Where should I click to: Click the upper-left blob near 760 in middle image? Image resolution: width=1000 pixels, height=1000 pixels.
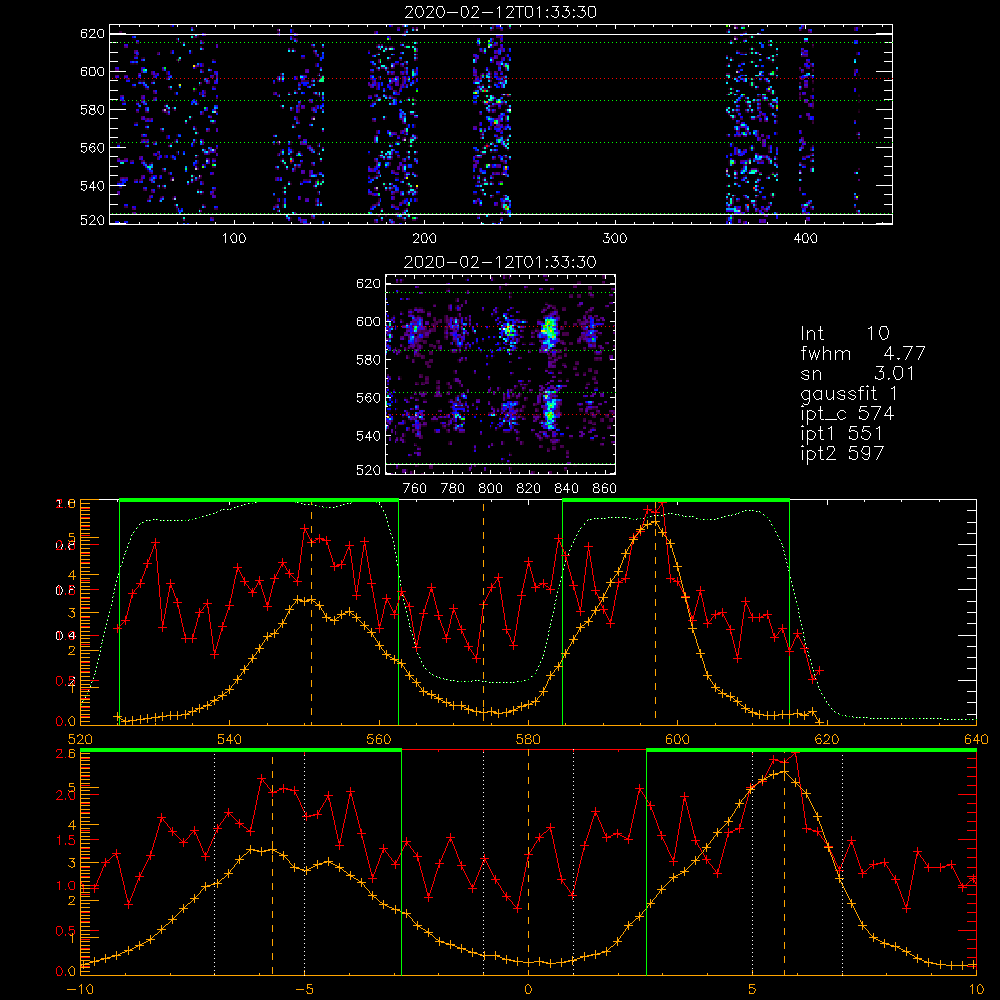[x=415, y=330]
